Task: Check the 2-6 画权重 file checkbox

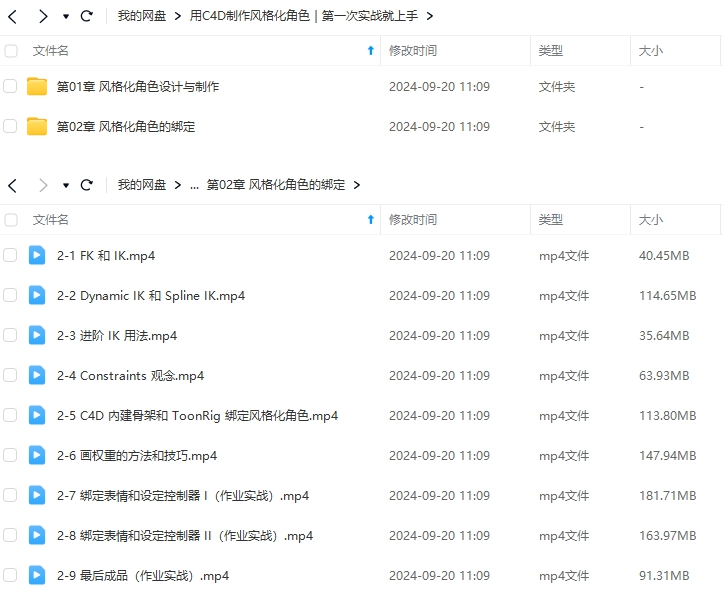Action: point(10,455)
